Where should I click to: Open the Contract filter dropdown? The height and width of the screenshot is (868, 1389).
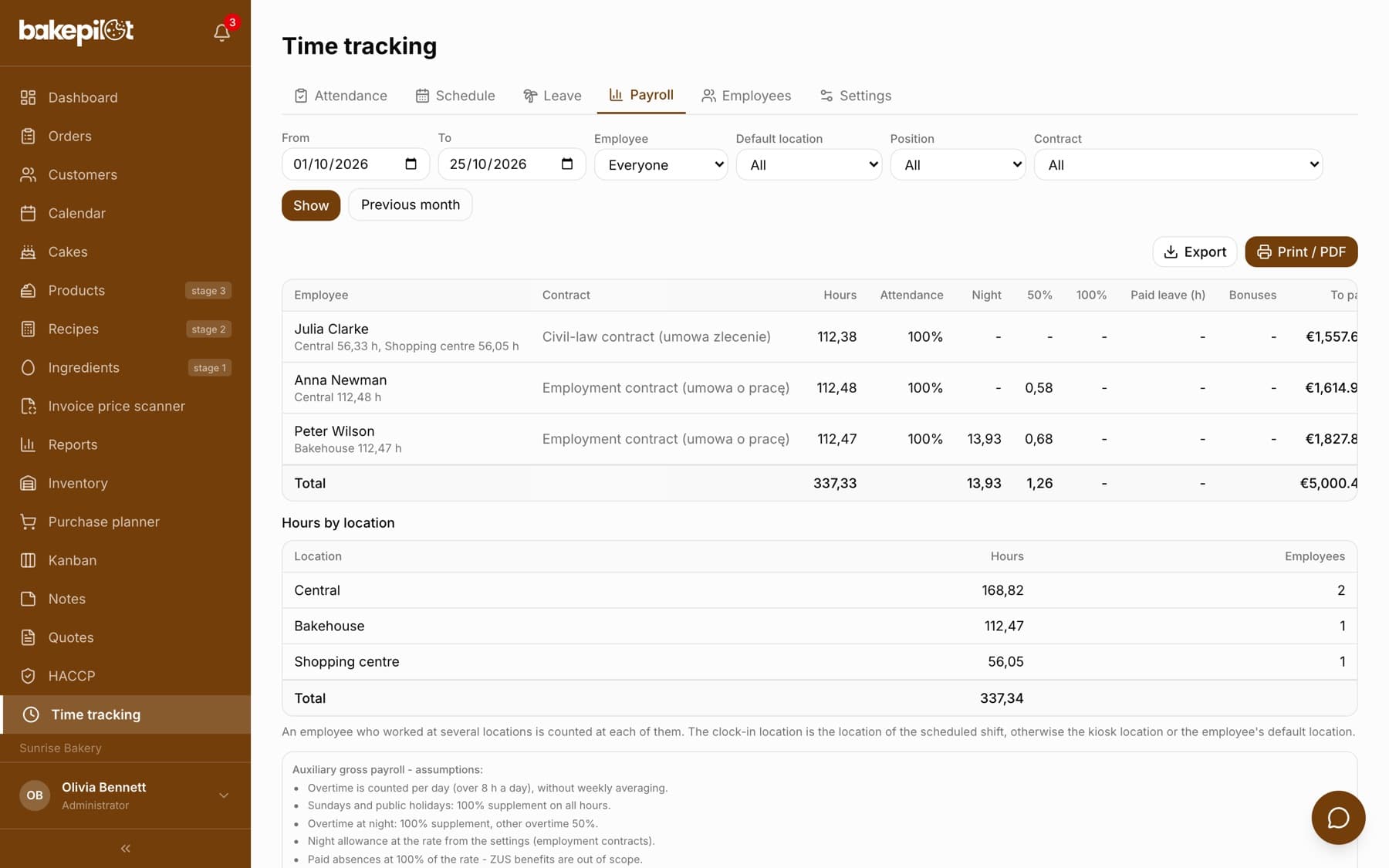click(1178, 164)
